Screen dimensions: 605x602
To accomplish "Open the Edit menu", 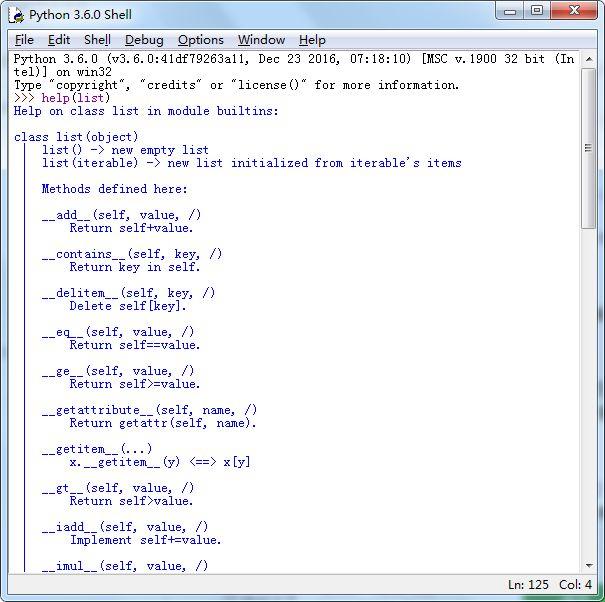I will 59,40.
